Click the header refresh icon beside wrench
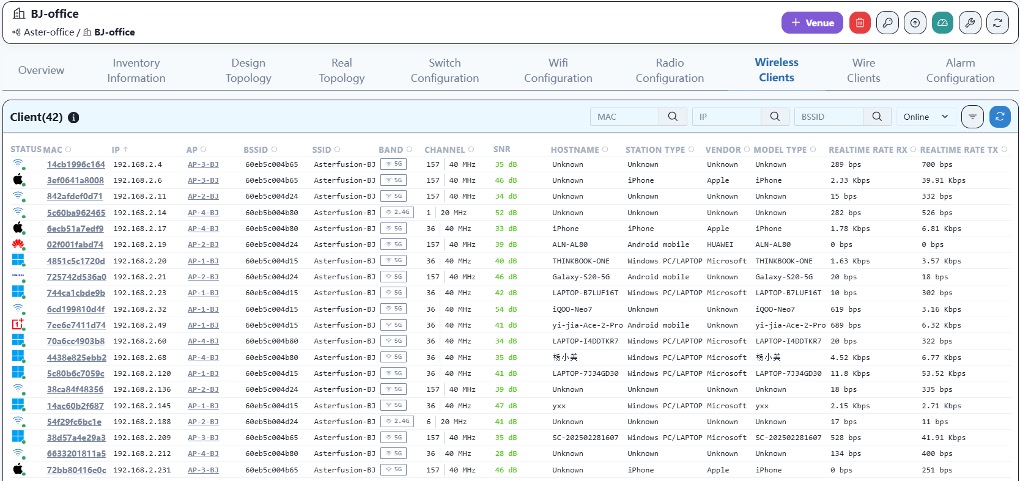 click(x=997, y=23)
